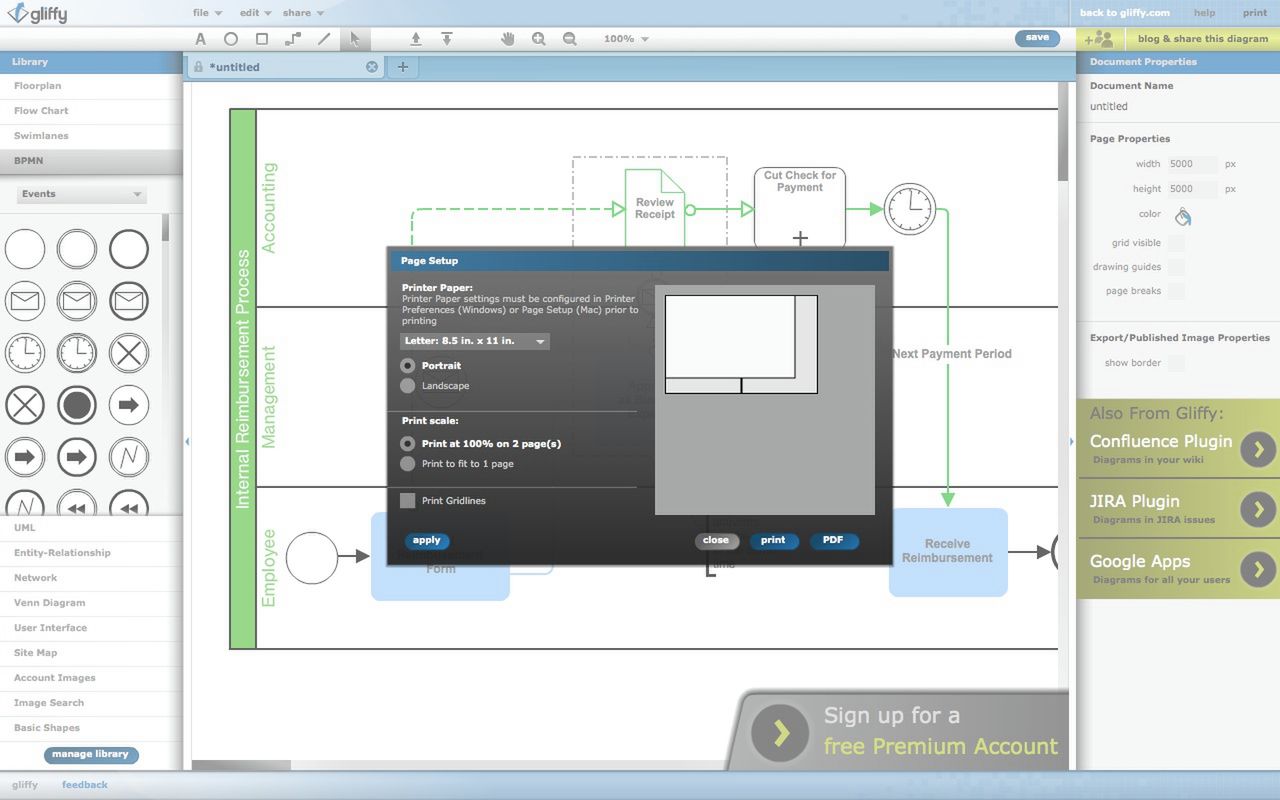The image size is (1280, 800).
Task: Click the Zoom Out magnifier
Action: point(570,39)
